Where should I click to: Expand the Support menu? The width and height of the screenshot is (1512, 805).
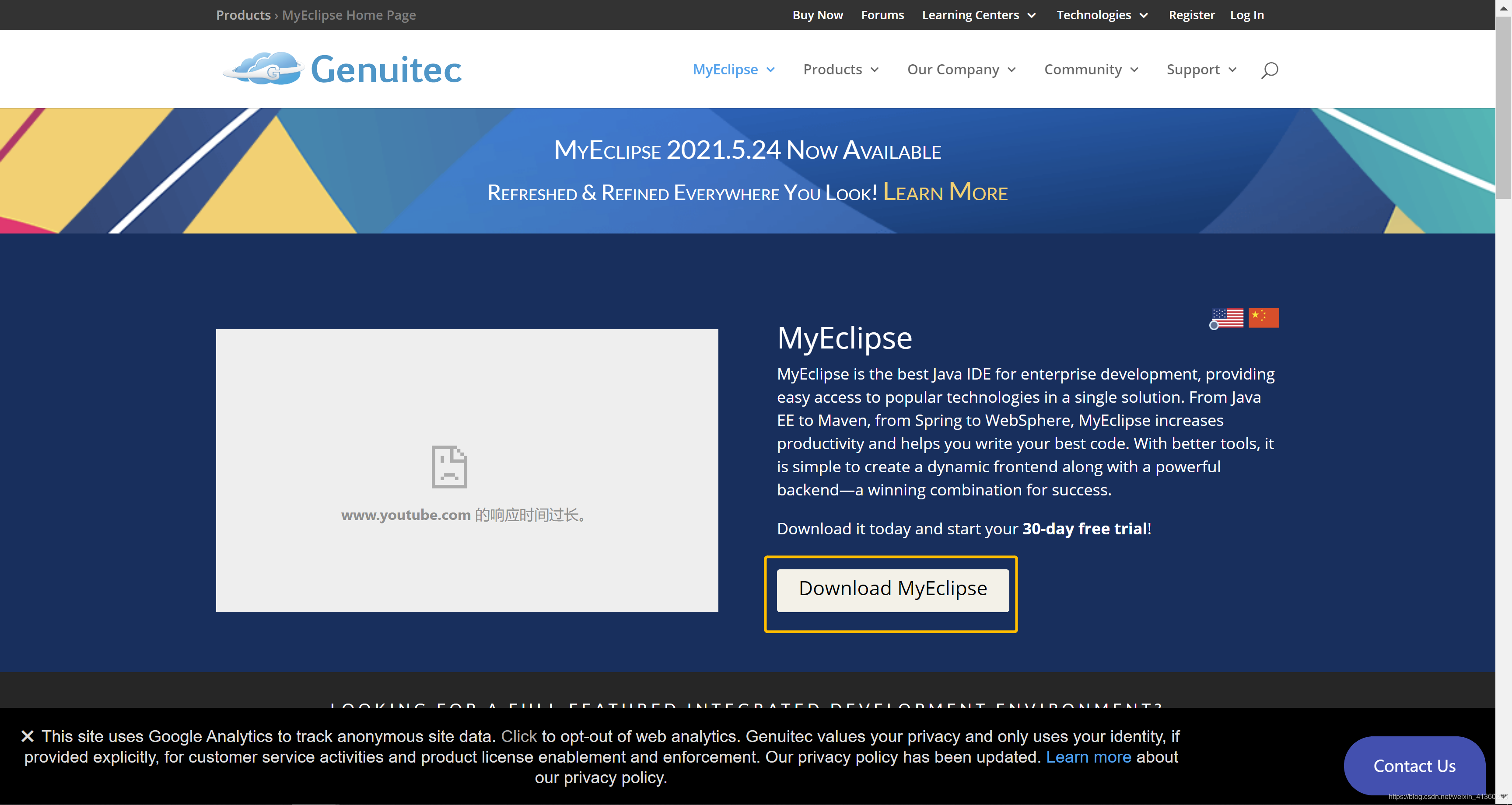click(1201, 70)
